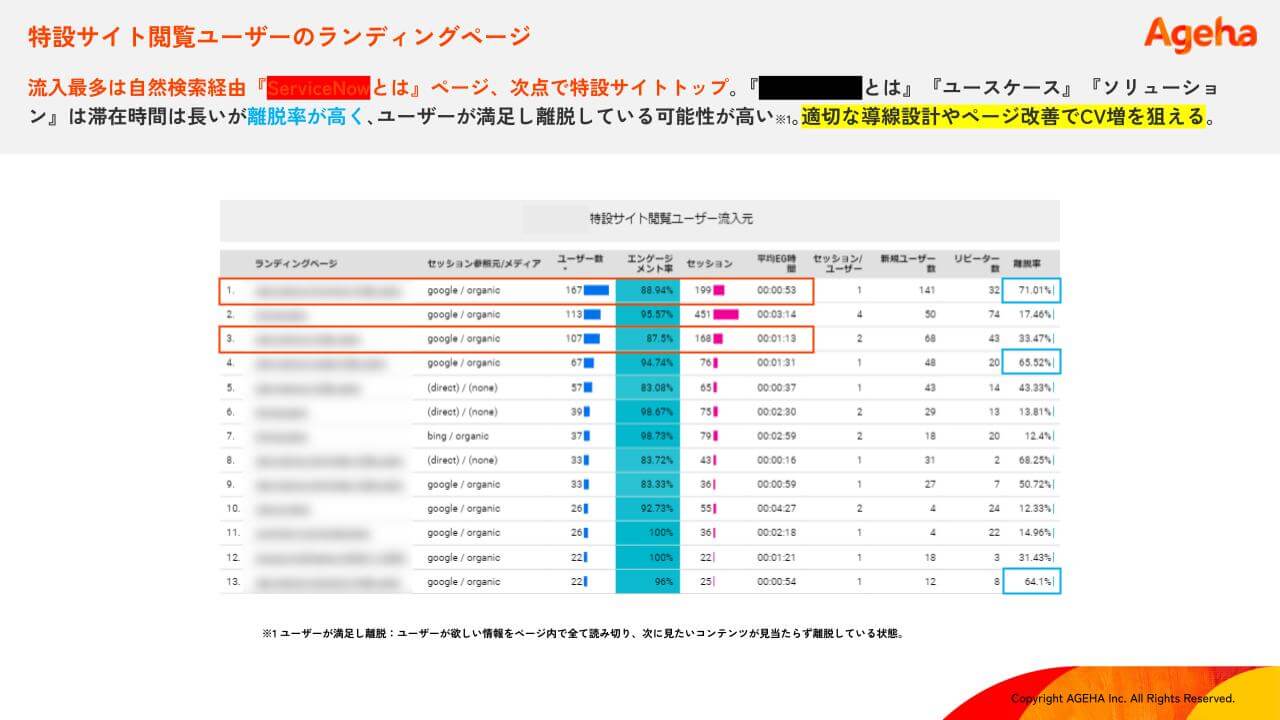The image size is (1280, 720).
Task: Click the slide title 特設サイト閲覧ユーザーのランディングページ
Action: tap(280, 37)
